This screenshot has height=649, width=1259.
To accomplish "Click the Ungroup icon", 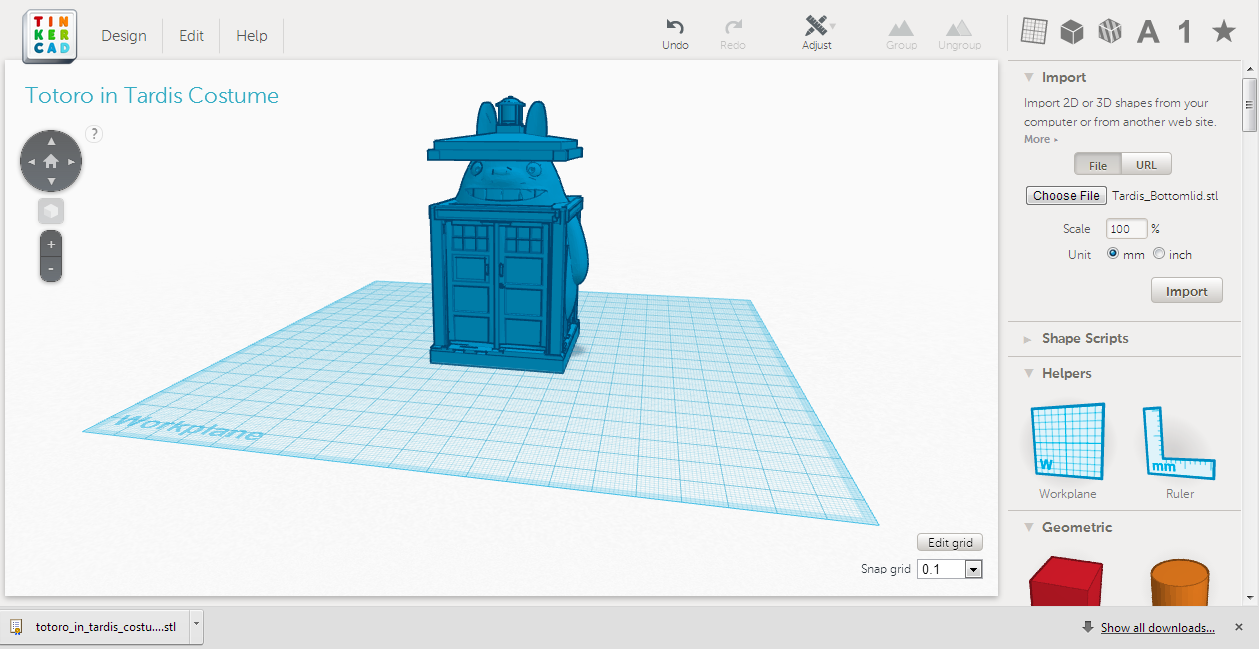I will click(x=959, y=34).
